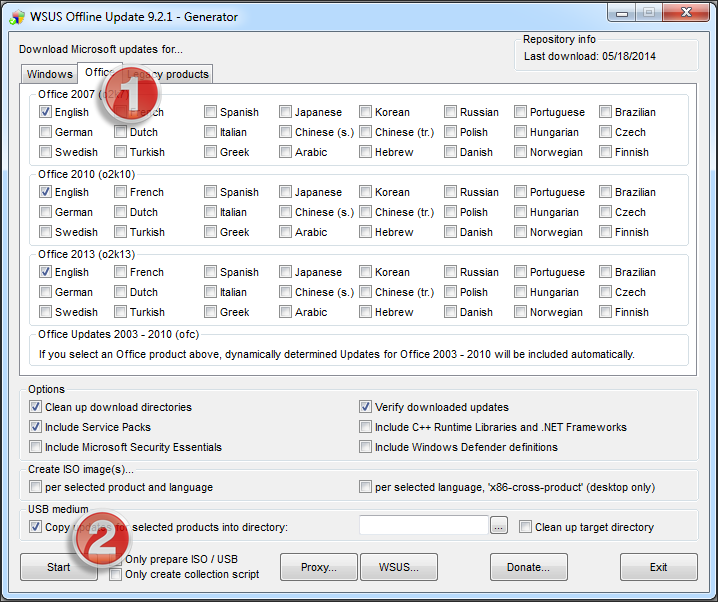Image resolution: width=718 pixels, height=602 pixels.
Task: Click the USB target directory field
Action: (x=424, y=526)
